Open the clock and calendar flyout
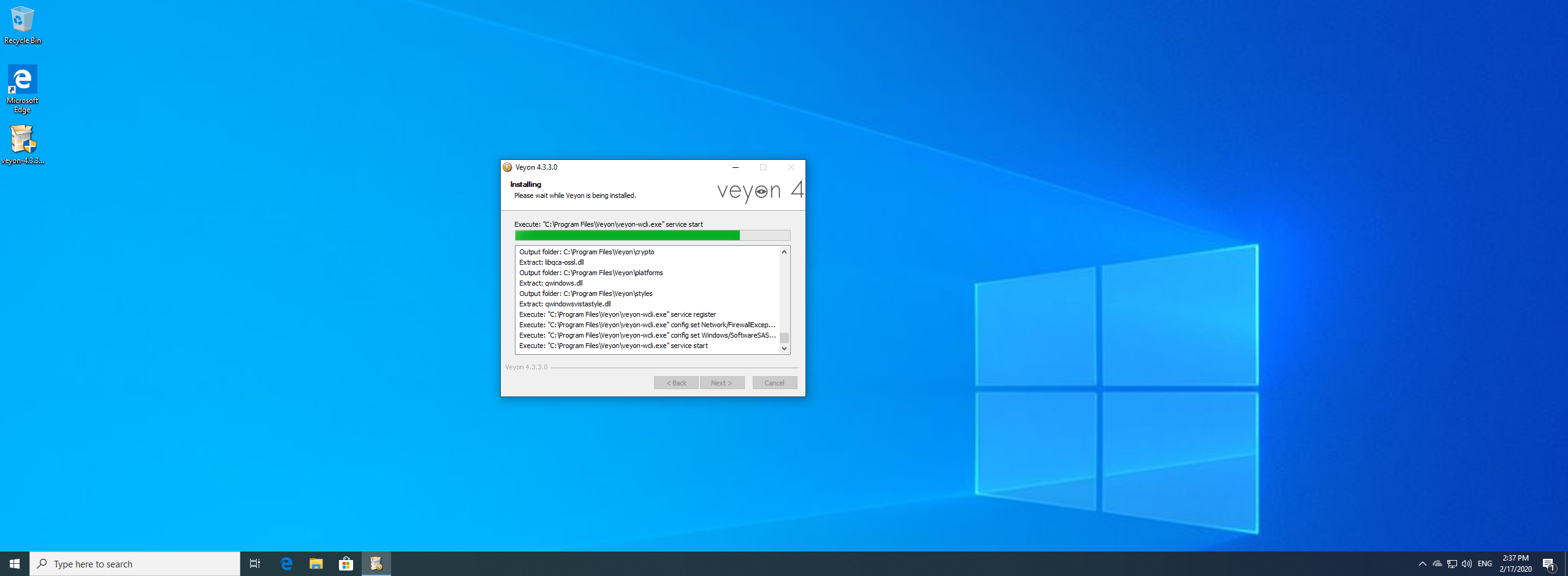 click(x=1516, y=564)
